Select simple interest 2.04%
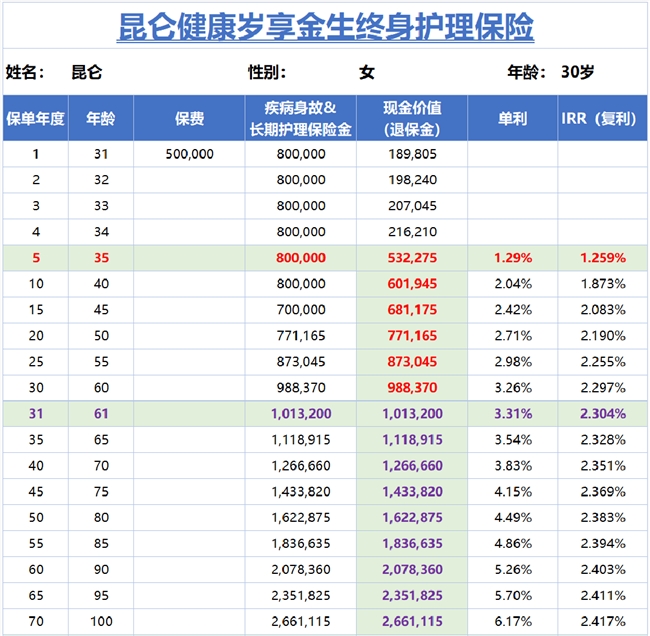This screenshot has height=636, width=650. click(x=513, y=284)
